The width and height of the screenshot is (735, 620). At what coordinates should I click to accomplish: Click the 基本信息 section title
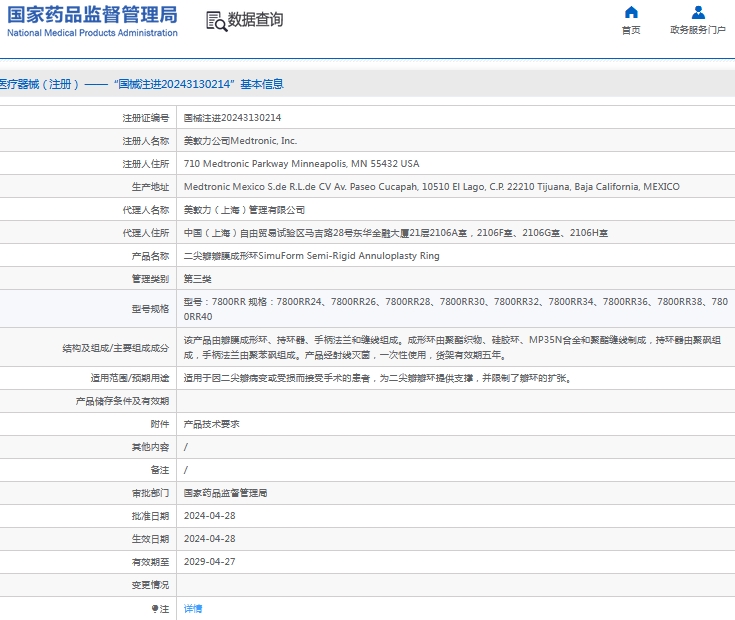[x=262, y=84]
